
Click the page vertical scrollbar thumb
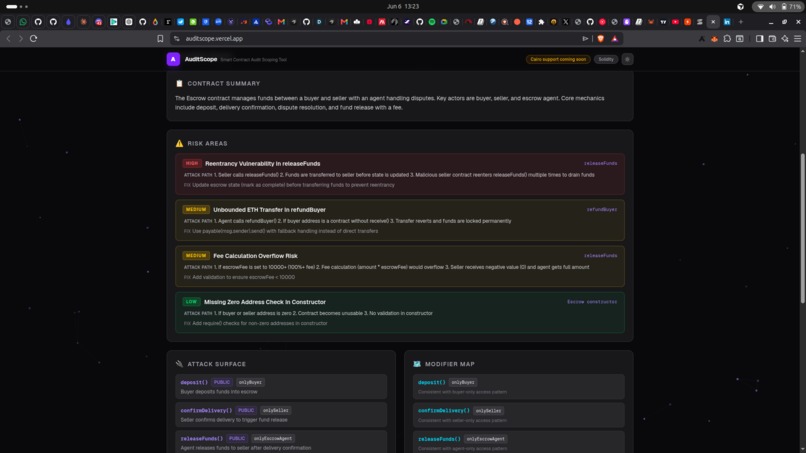coord(802,229)
